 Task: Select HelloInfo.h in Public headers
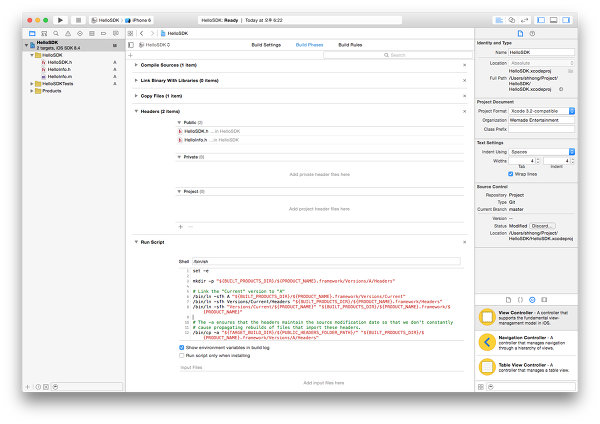pyautogui.click(x=320, y=140)
